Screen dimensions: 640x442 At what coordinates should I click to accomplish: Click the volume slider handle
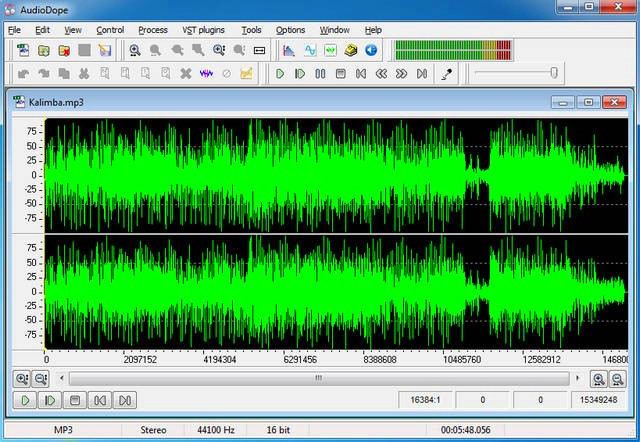[x=554, y=73]
